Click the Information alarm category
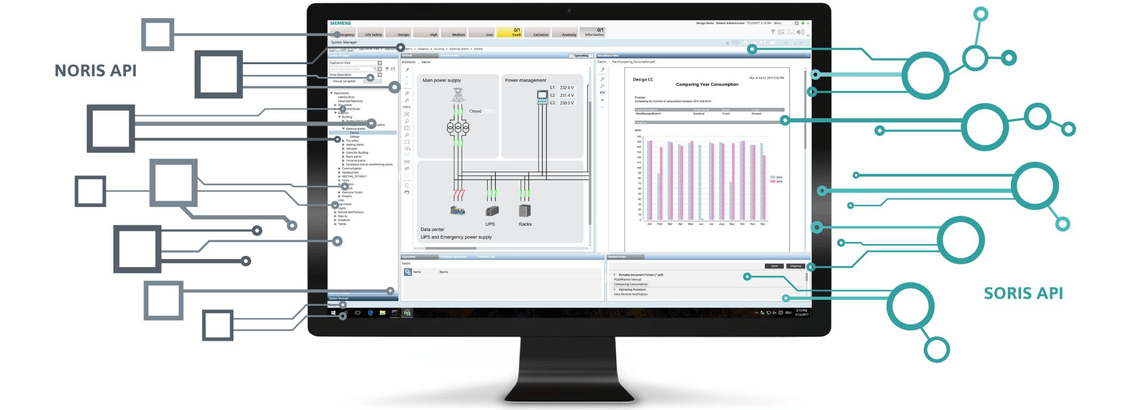Screen dimensions: 1125x410 click(x=593, y=32)
